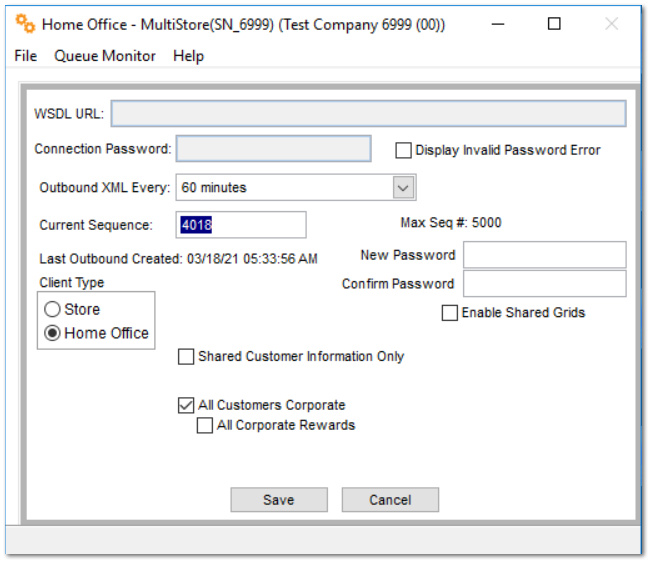Viewport: 651px width, 563px height.
Task: Click the Confirm Password field
Action: 545,284
